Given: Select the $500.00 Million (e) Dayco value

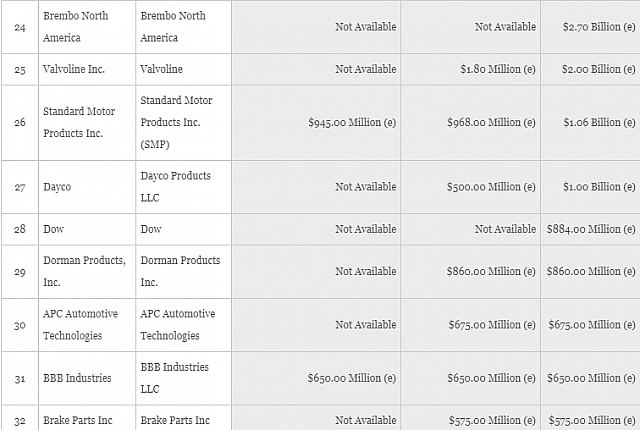Looking at the screenshot, I should click(x=491, y=186).
